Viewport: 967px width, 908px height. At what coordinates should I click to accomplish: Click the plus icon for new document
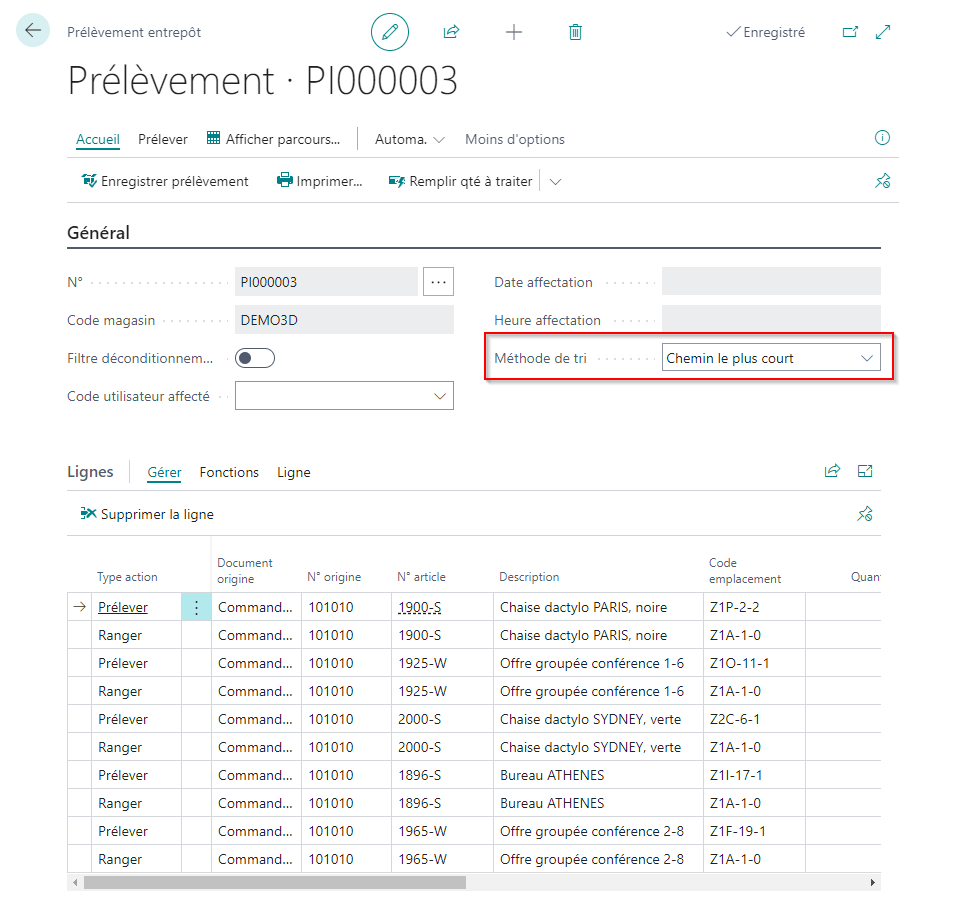pos(514,32)
